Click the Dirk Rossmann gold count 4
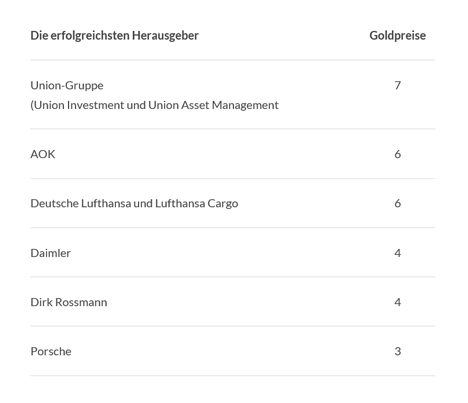Screen dimensions: 468x403 (x=397, y=302)
